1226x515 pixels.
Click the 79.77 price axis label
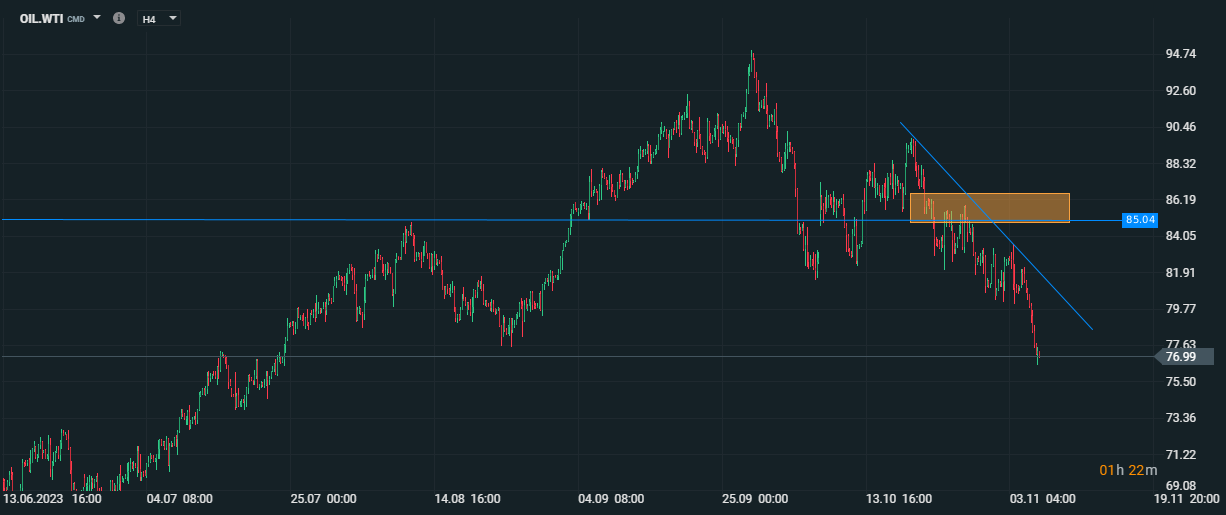pyautogui.click(x=1181, y=309)
